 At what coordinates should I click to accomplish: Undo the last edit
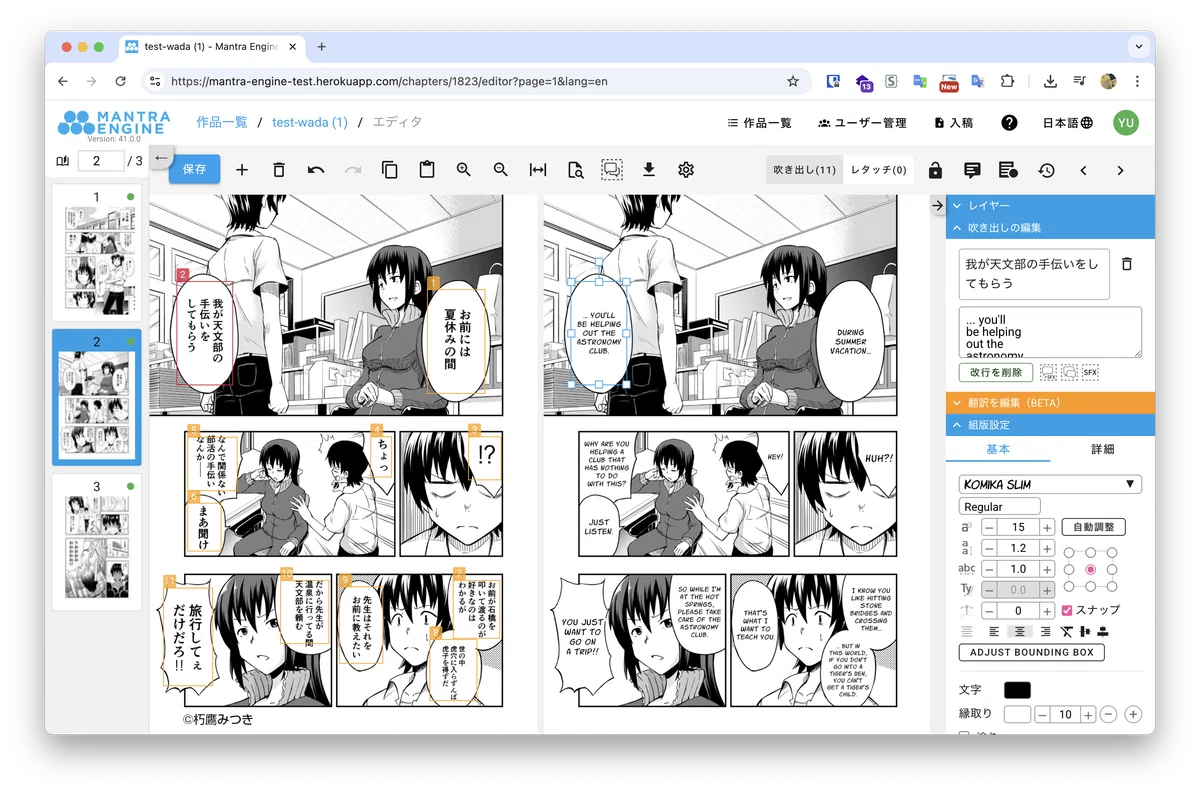click(x=316, y=170)
